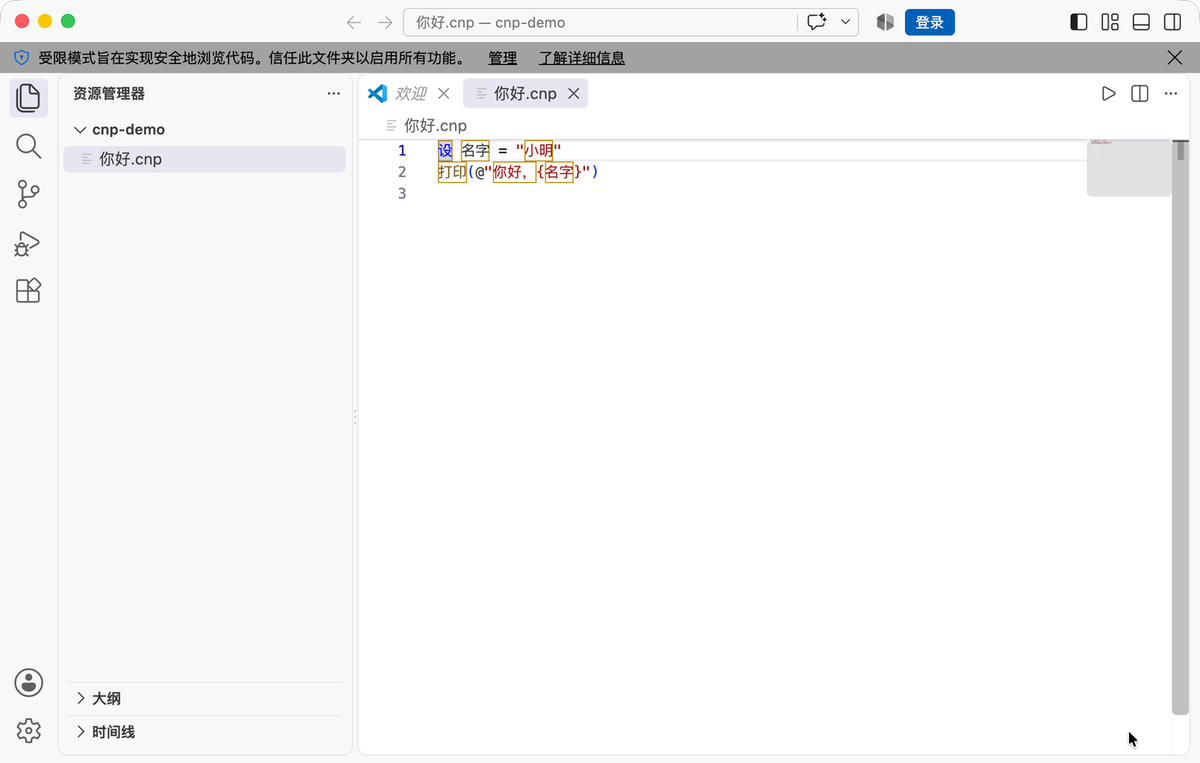Image resolution: width=1200 pixels, height=763 pixels.
Task: Click the 管理 link in banner
Action: pyautogui.click(x=503, y=58)
